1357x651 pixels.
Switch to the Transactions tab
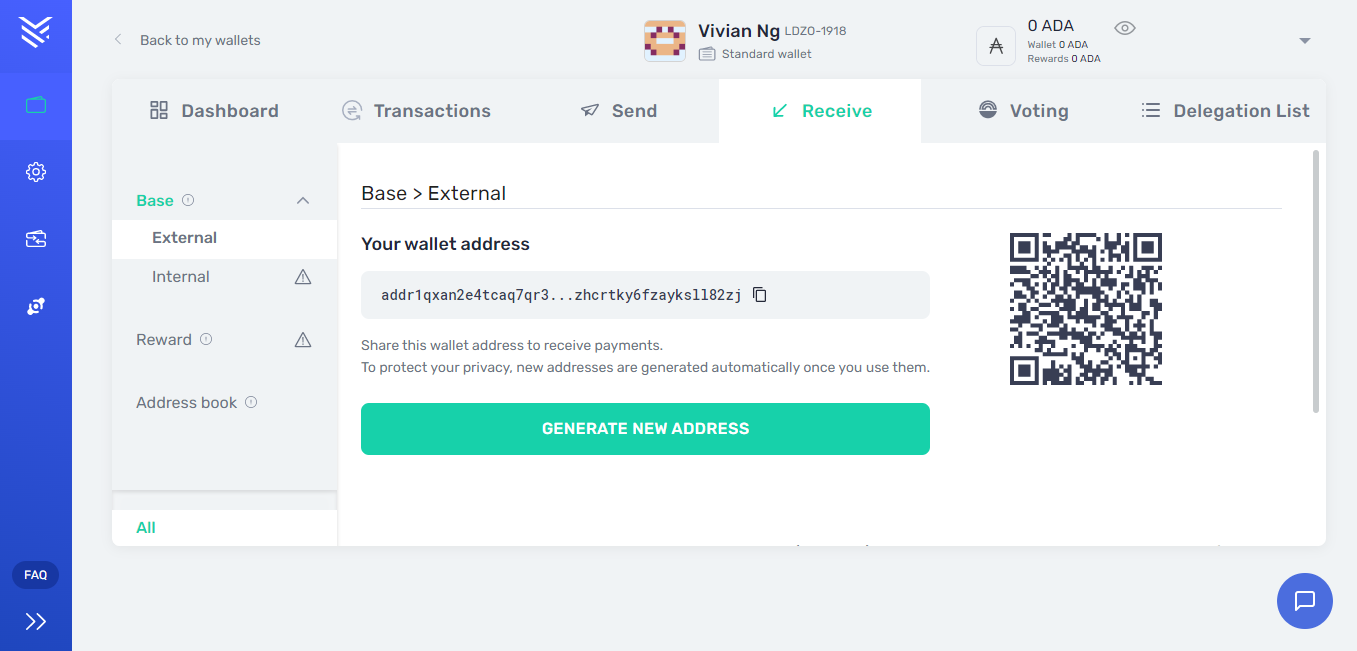416,111
